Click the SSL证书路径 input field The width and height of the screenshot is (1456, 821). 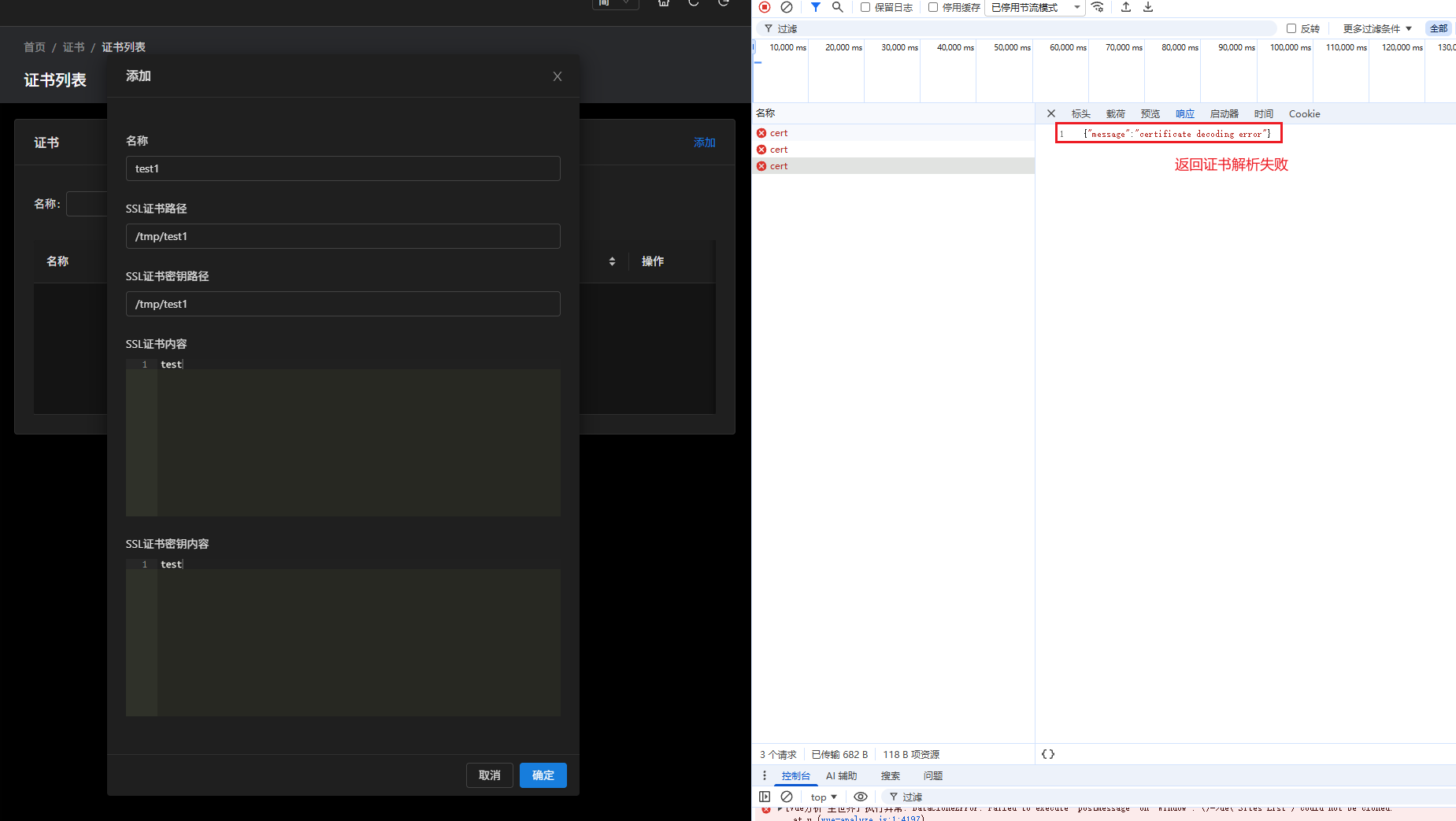343,236
